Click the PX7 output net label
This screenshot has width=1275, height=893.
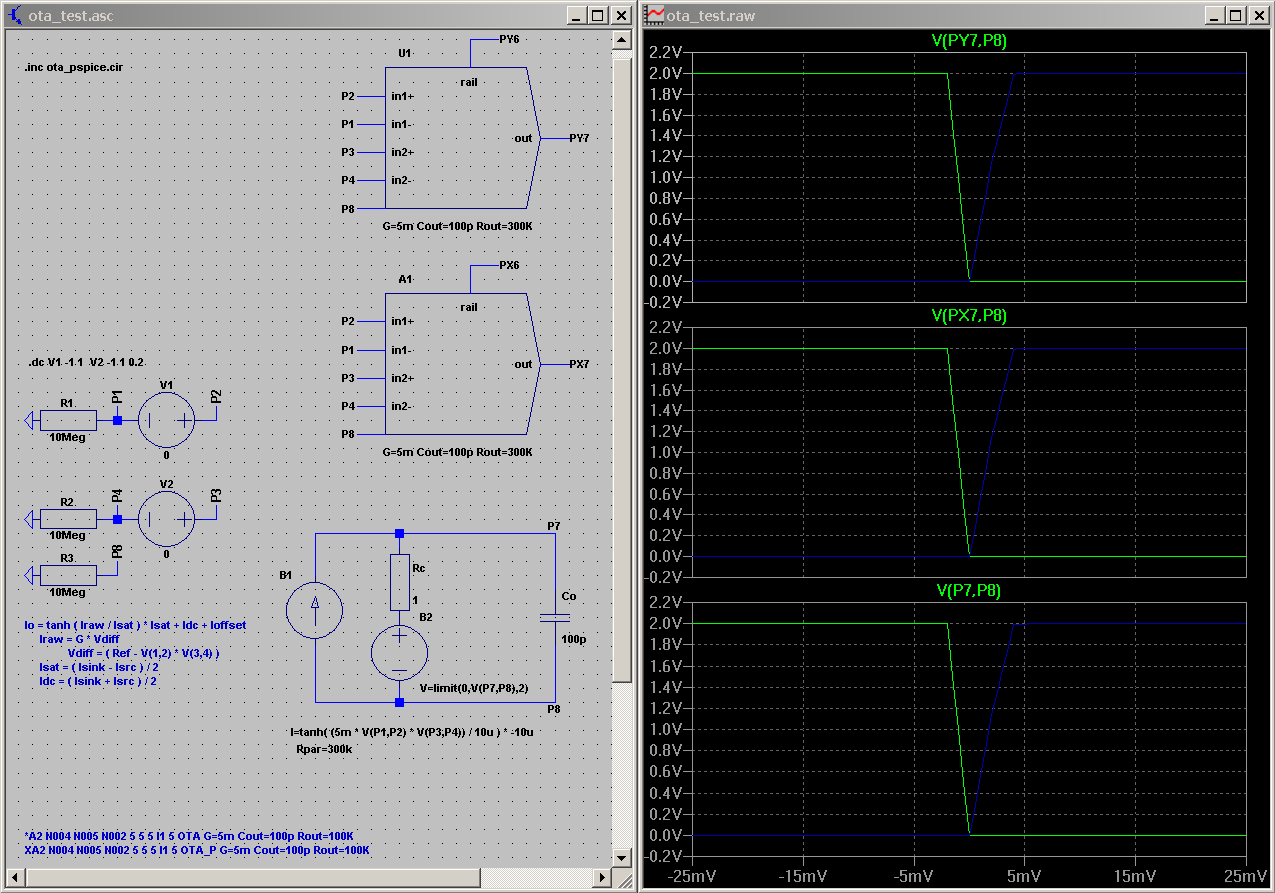[x=579, y=364]
